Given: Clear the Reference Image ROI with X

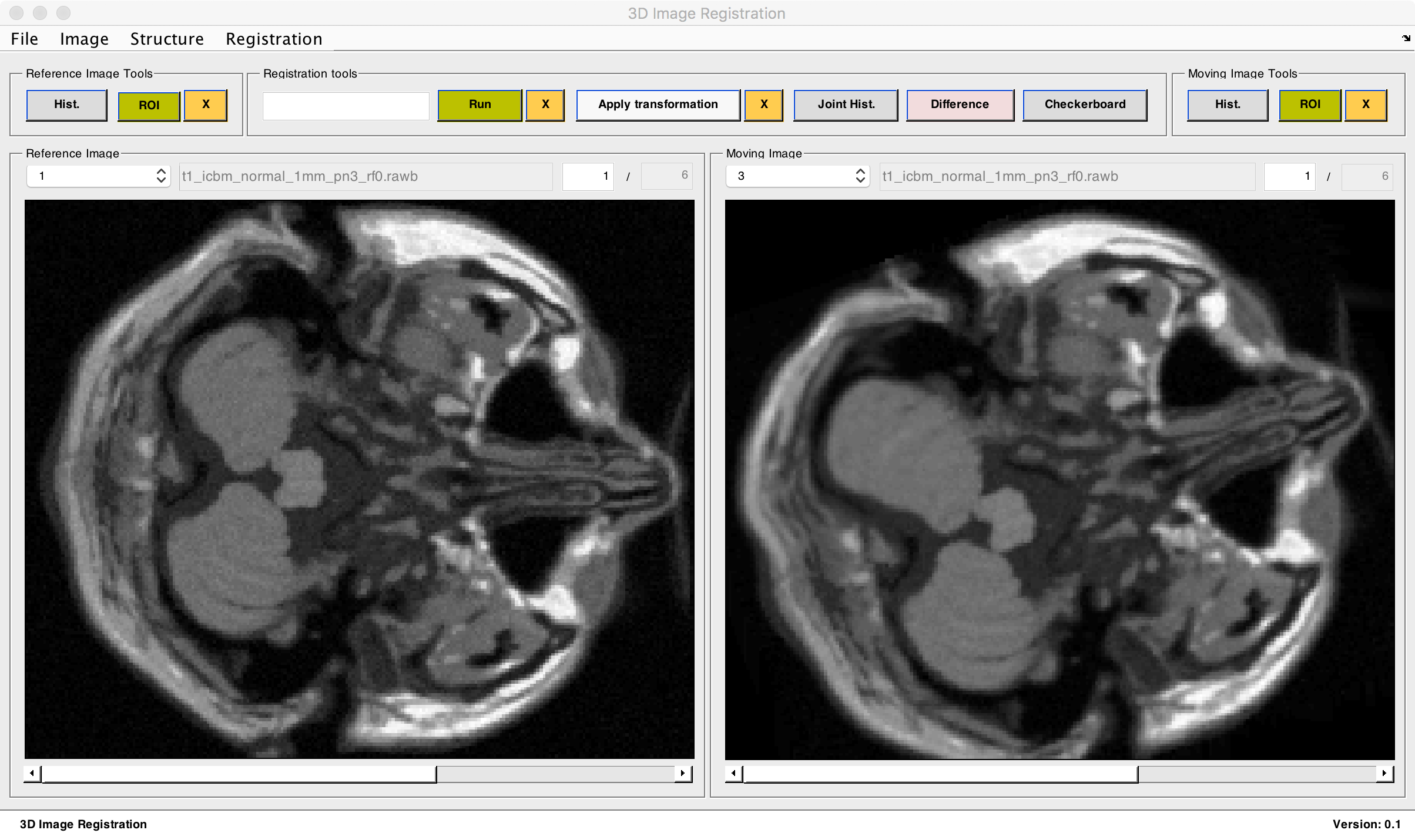Looking at the screenshot, I should [206, 105].
